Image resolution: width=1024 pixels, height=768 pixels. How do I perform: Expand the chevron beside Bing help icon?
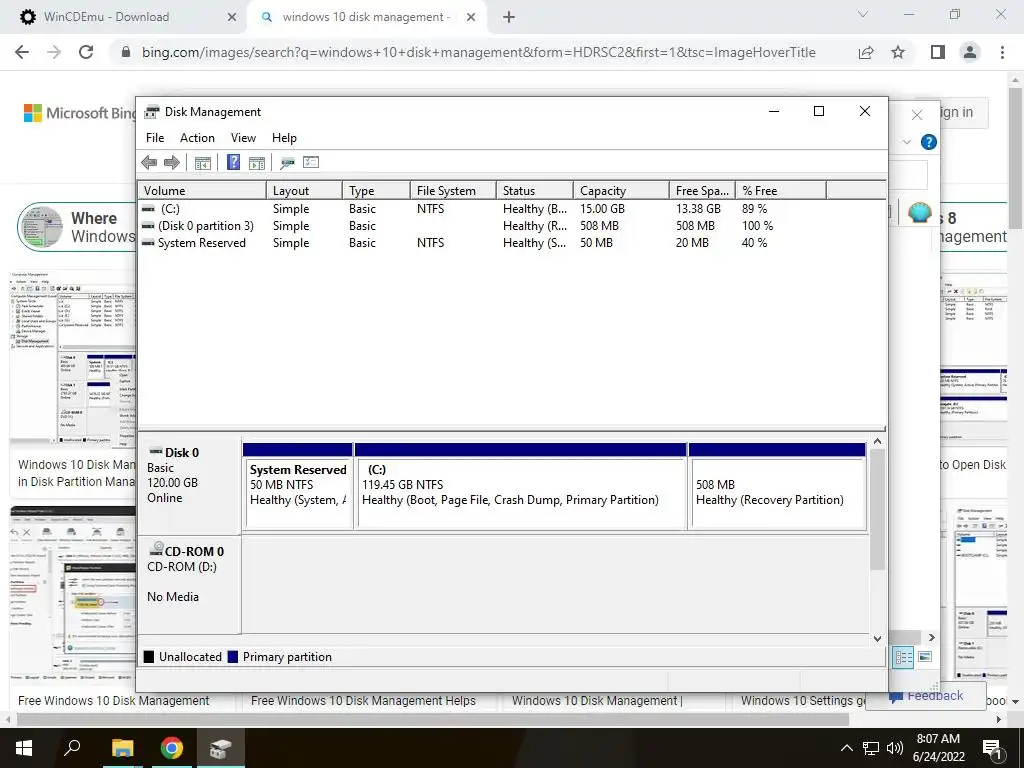click(x=906, y=142)
